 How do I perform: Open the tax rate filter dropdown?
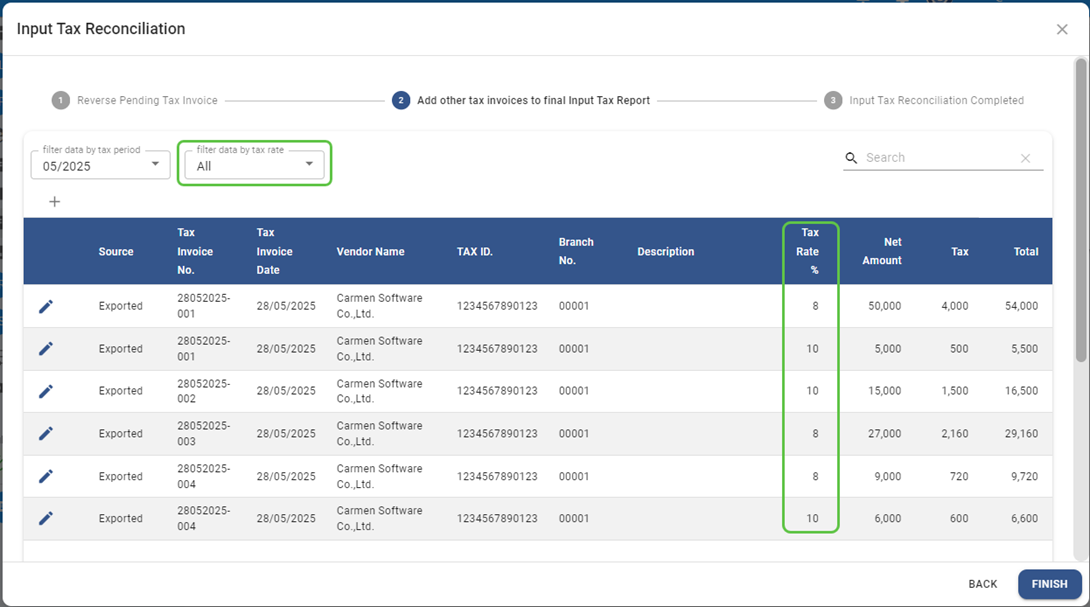coord(255,166)
